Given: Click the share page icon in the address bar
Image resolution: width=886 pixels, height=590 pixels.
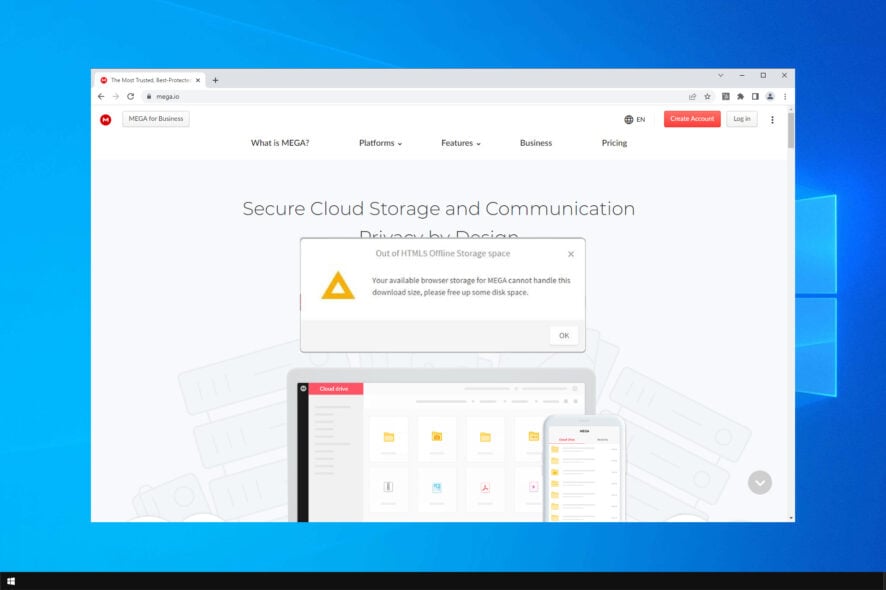Looking at the screenshot, I should [692, 97].
